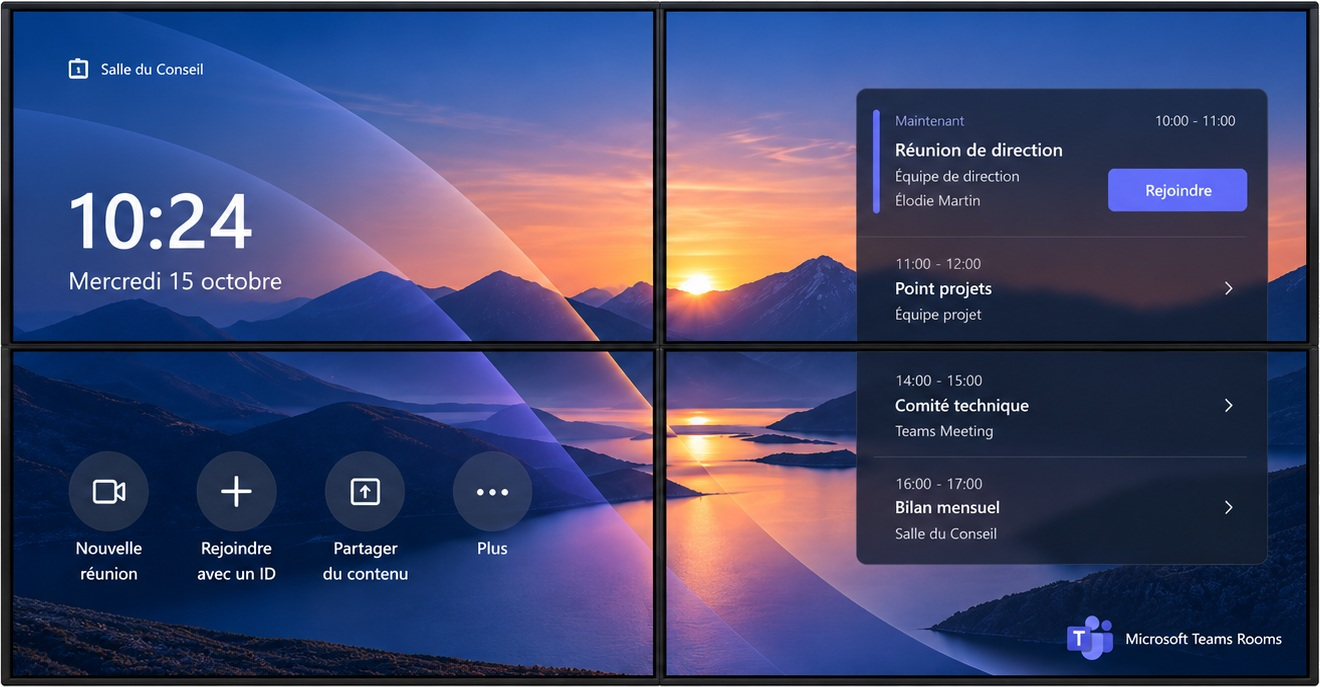
Task: Click the calendar icon beside Salle du Conseil
Action: [x=78, y=69]
